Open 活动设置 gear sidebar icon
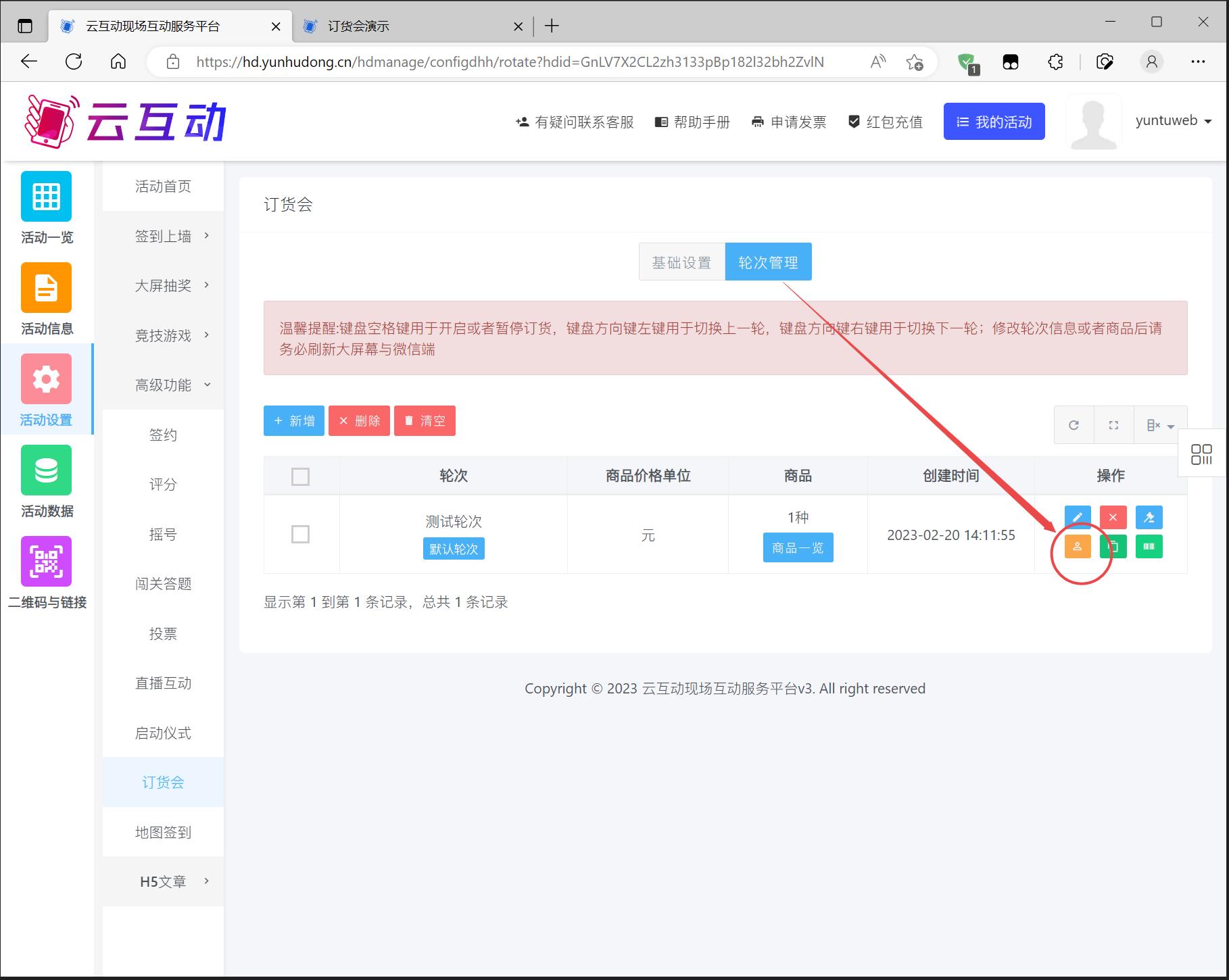1229x980 pixels. pos(46,379)
